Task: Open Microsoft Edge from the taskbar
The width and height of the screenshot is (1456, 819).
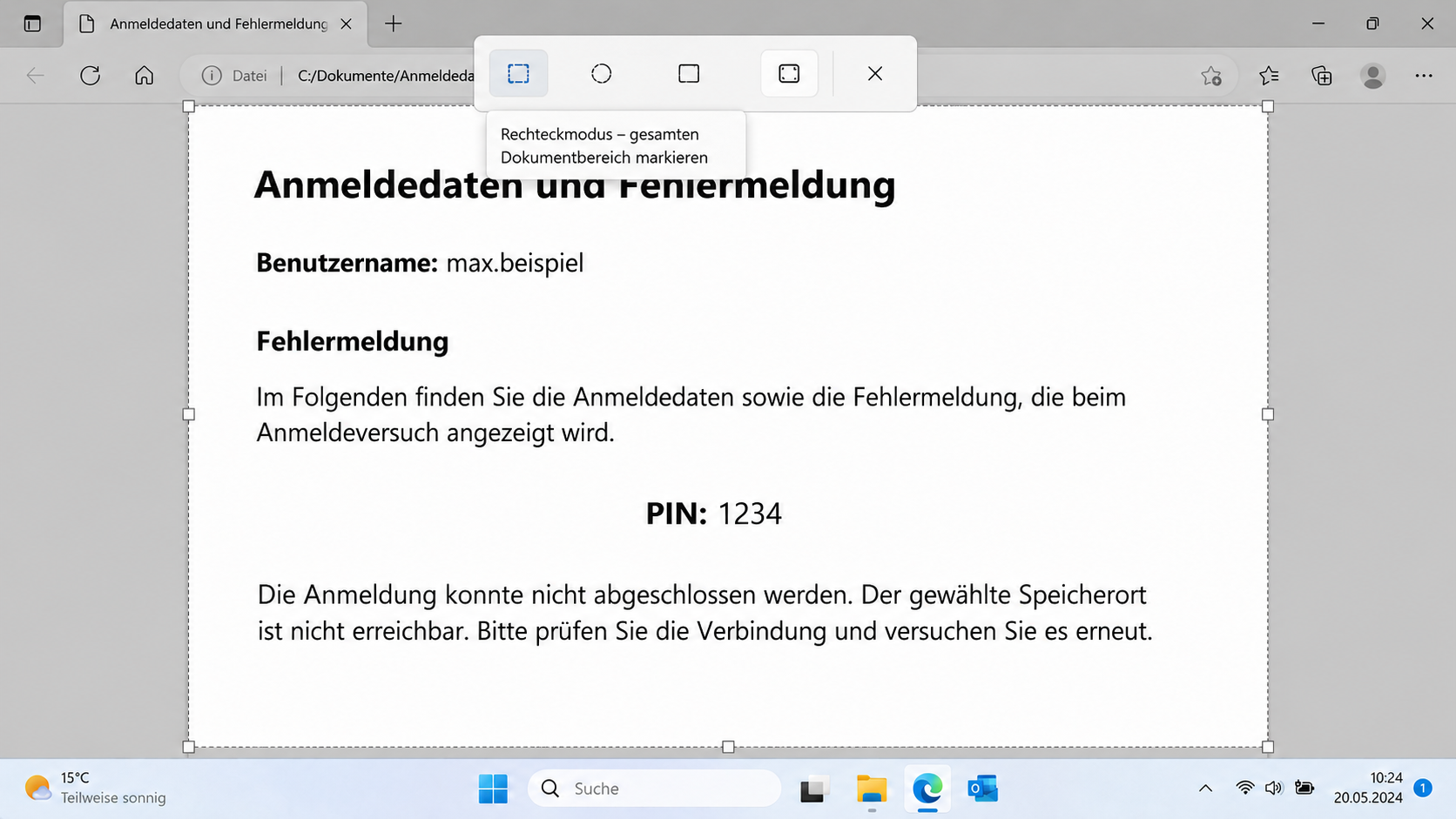Action: 927,789
